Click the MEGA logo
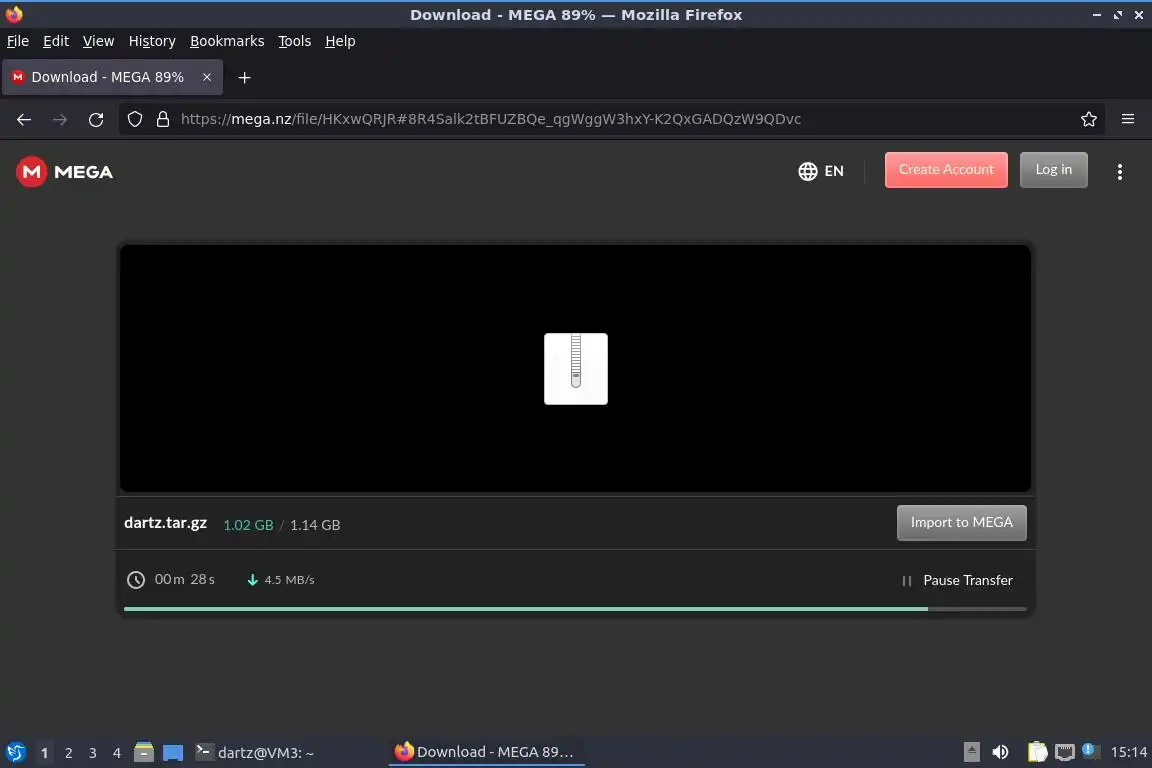The image size is (1152, 768). [65, 172]
